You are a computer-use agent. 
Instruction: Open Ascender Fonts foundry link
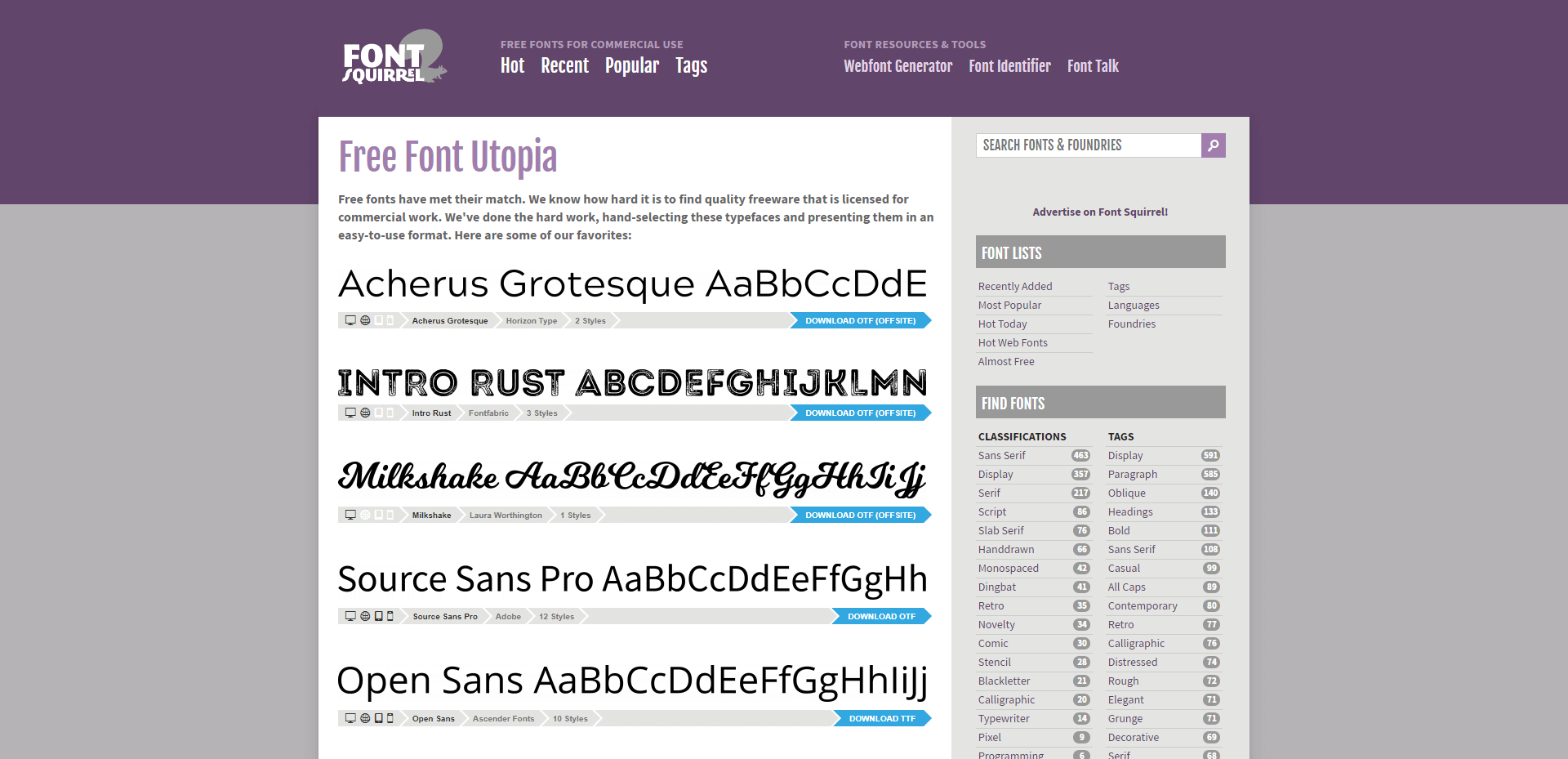pyautogui.click(x=503, y=718)
